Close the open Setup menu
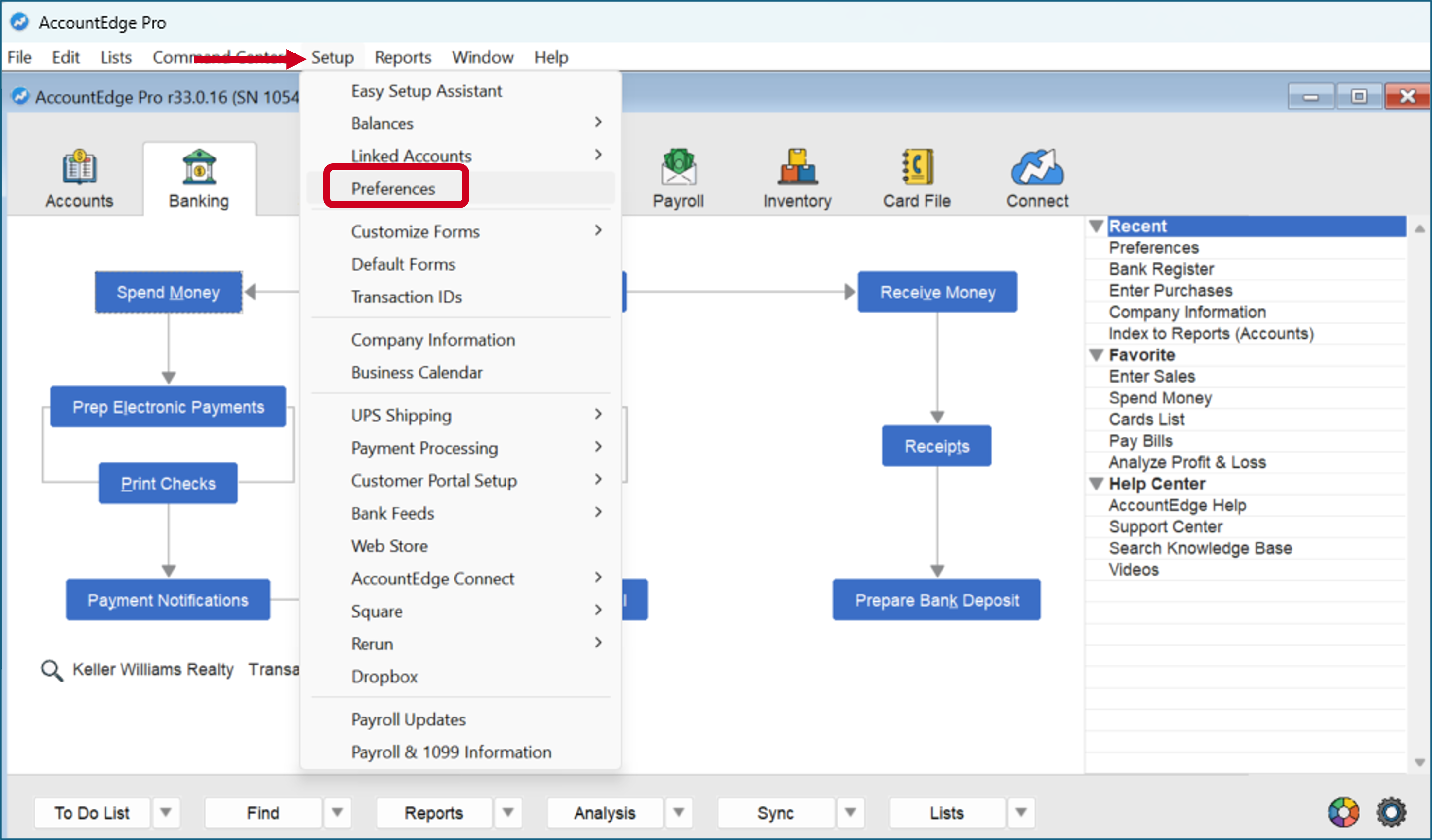 (x=332, y=57)
